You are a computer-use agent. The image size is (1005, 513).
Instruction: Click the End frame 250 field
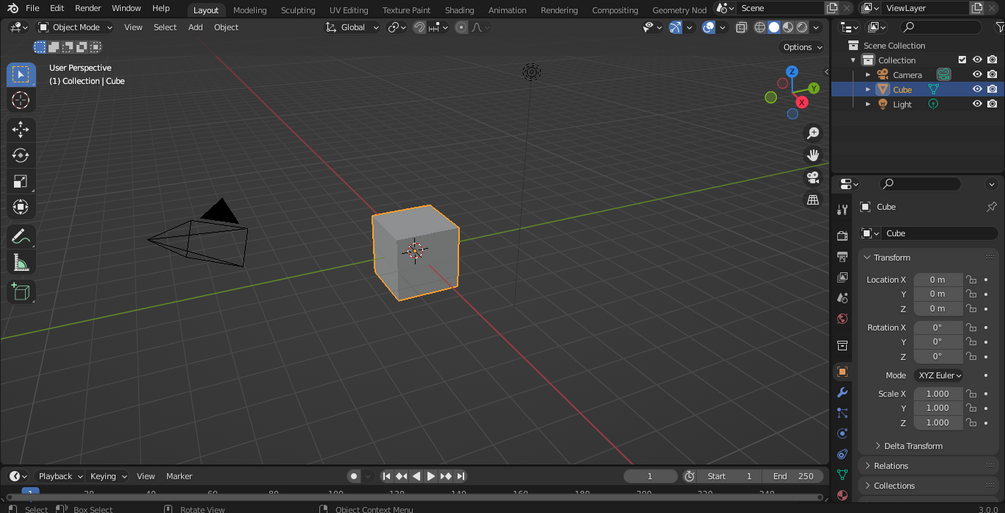point(793,476)
